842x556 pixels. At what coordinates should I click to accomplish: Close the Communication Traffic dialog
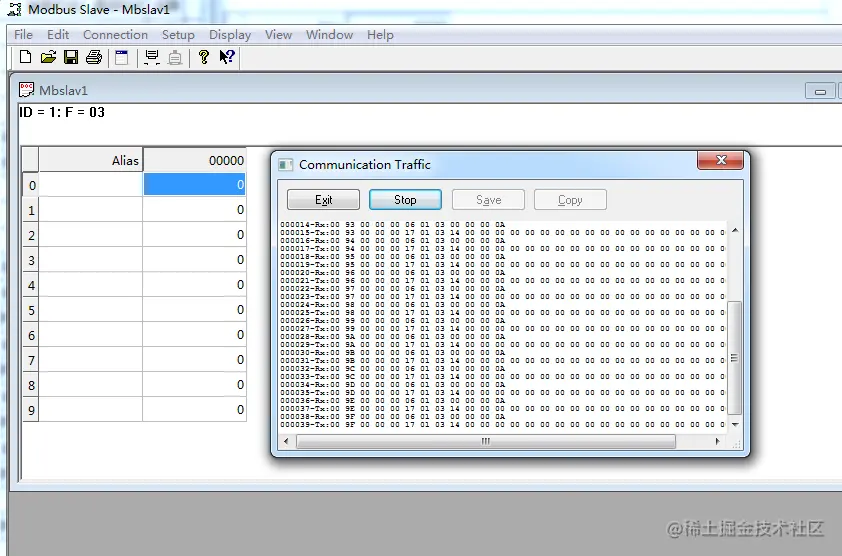tap(721, 160)
